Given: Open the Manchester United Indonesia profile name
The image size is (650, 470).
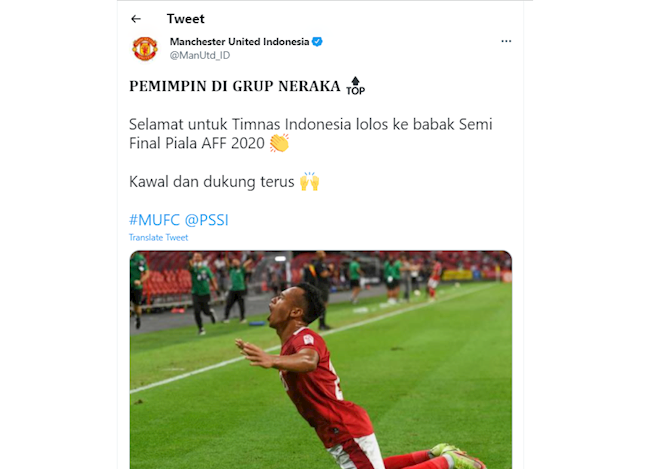Looking at the screenshot, I should coord(239,41).
